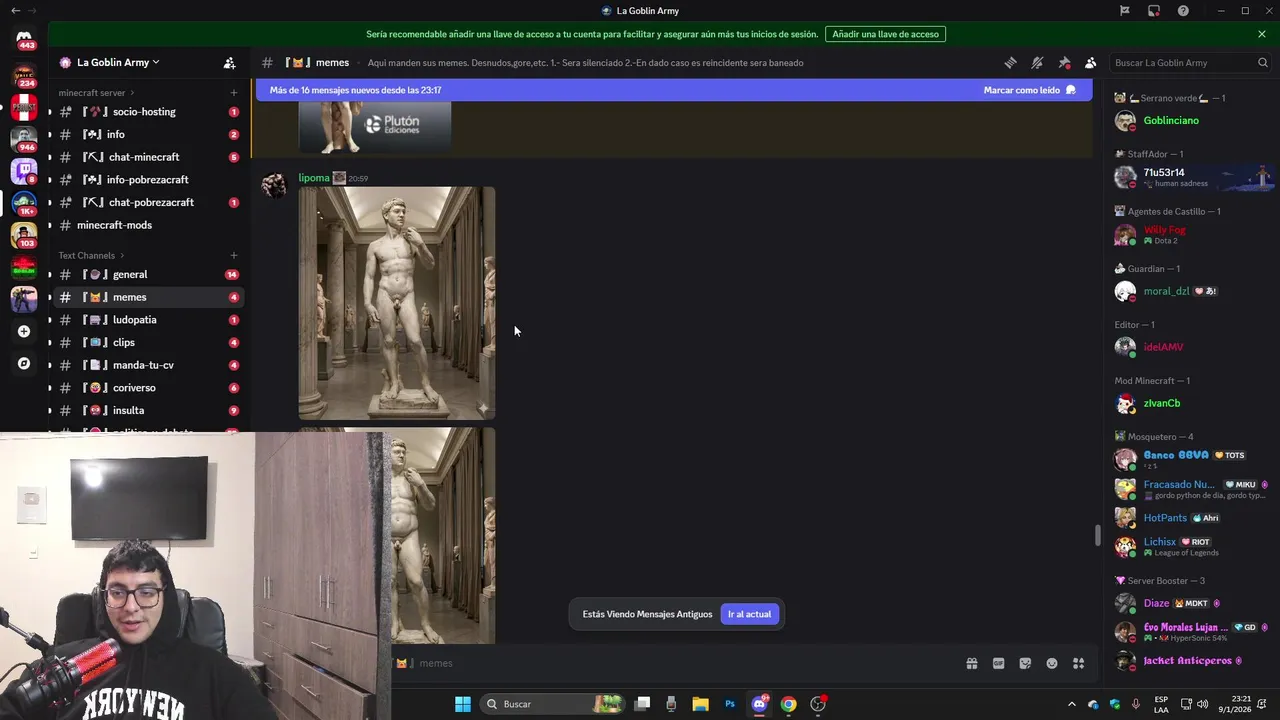Open Windows Start menu
Image resolution: width=1280 pixels, height=720 pixels.
point(462,704)
